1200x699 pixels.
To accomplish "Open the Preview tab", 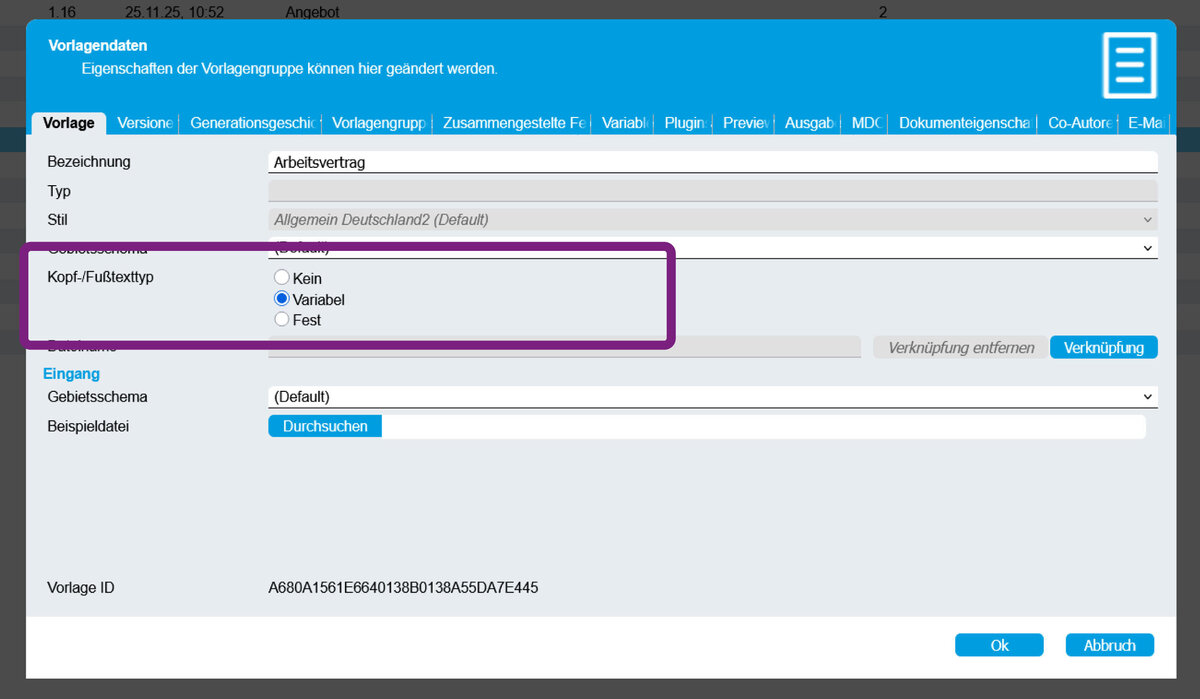I will coord(745,123).
